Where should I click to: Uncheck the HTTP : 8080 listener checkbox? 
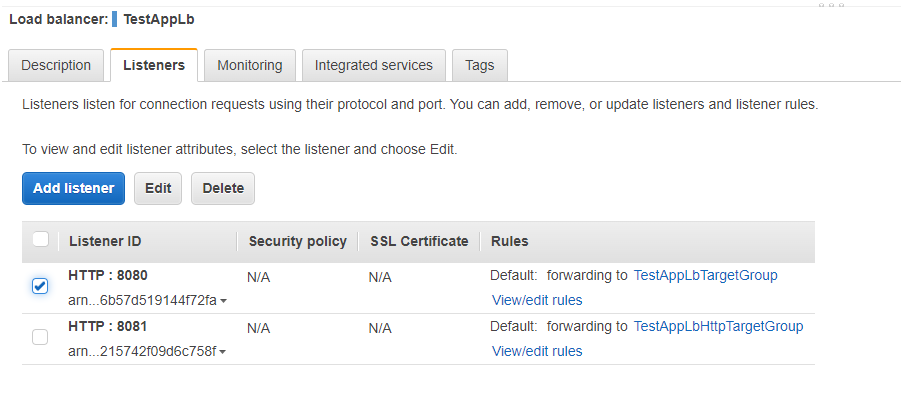click(x=40, y=286)
